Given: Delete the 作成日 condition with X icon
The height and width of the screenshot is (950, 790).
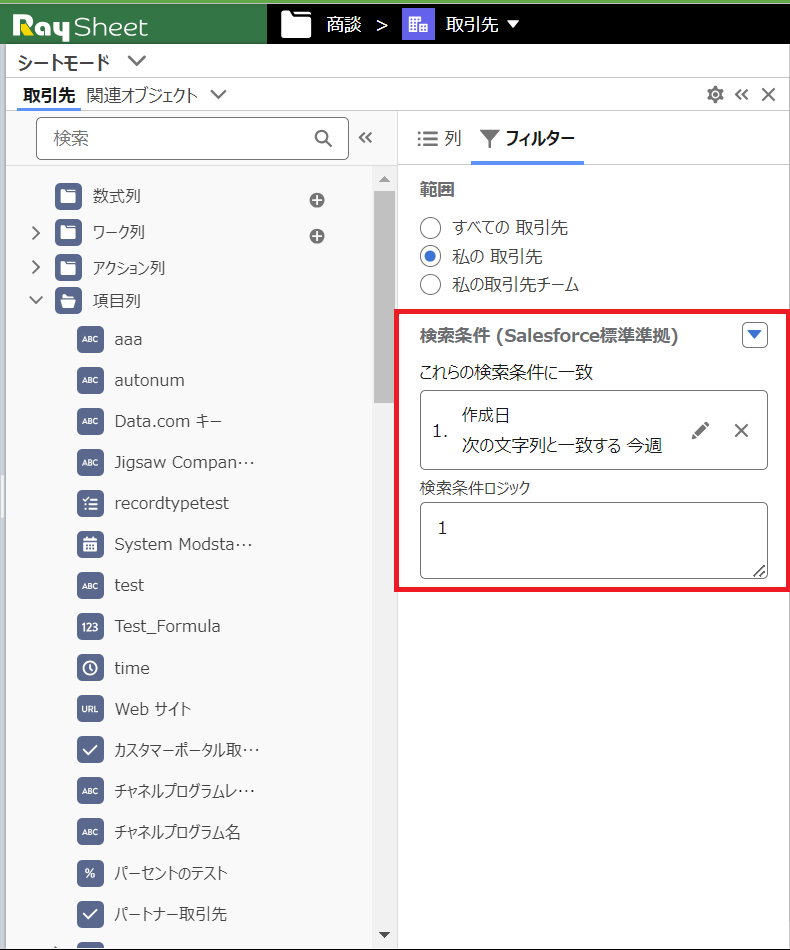Looking at the screenshot, I should pos(741,431).
